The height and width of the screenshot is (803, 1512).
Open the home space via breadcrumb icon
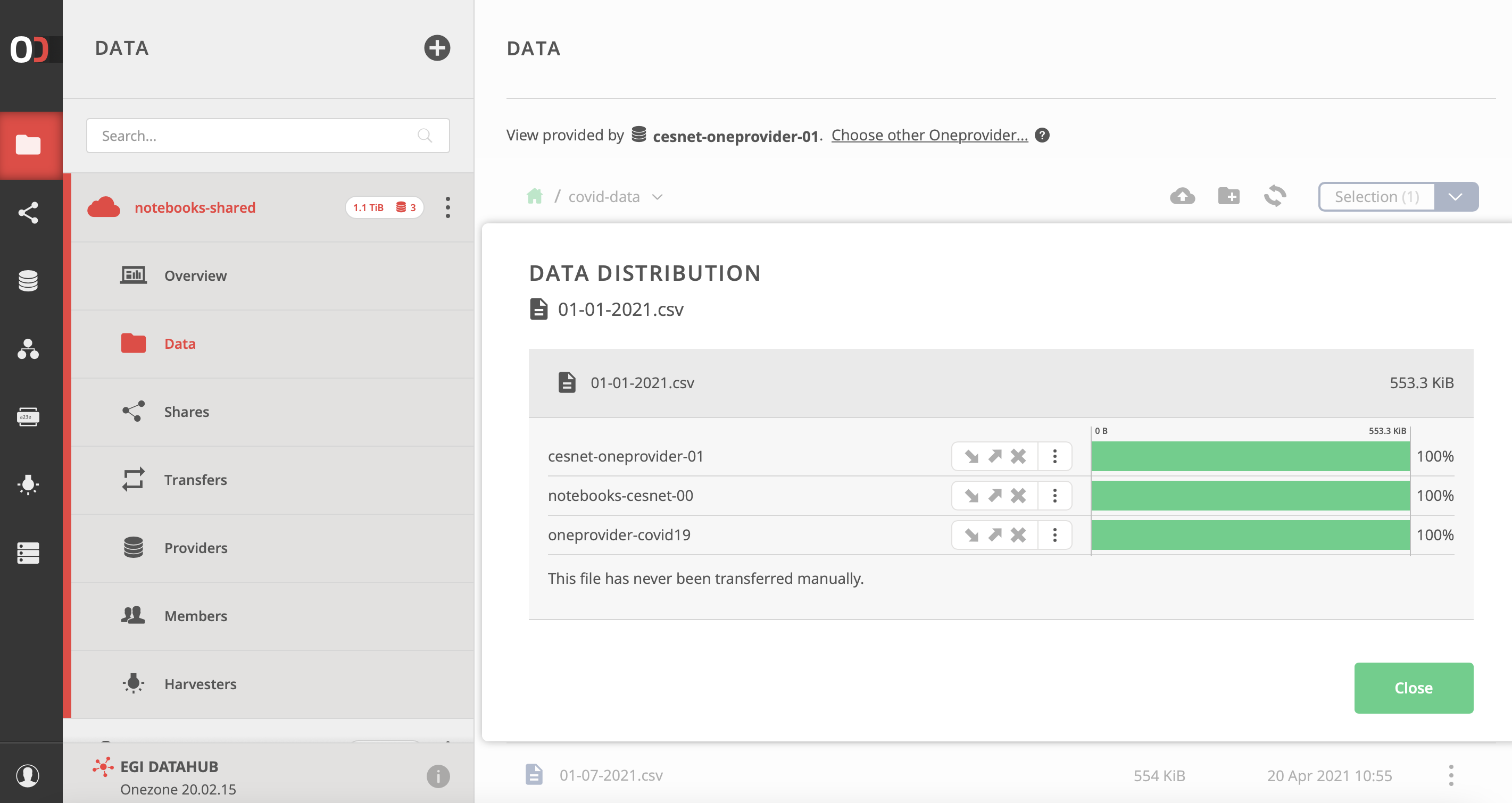pyautogui.click(x=535, y=196)
